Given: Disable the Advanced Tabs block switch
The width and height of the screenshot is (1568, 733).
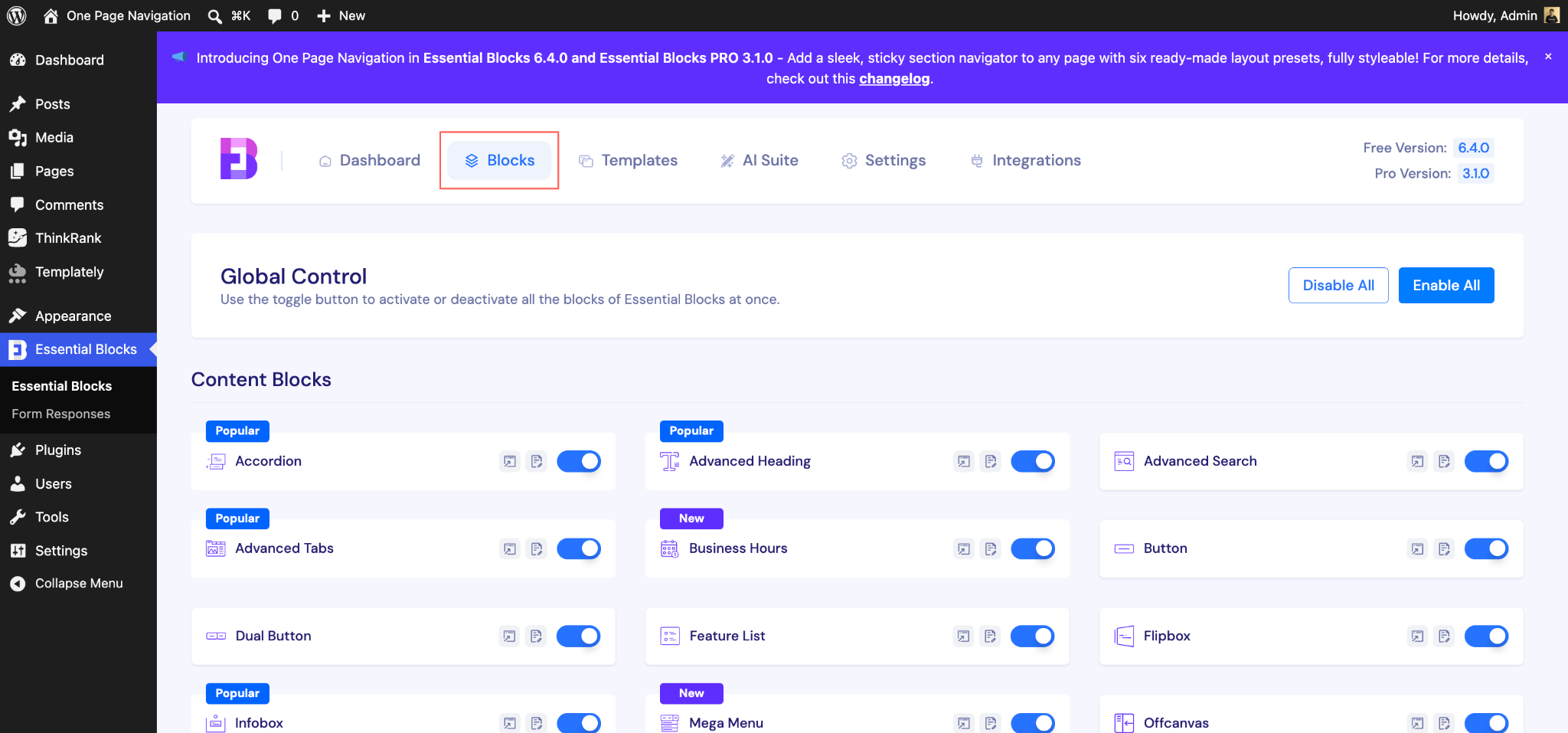Looking at the screenshot, I should point(579,548).
